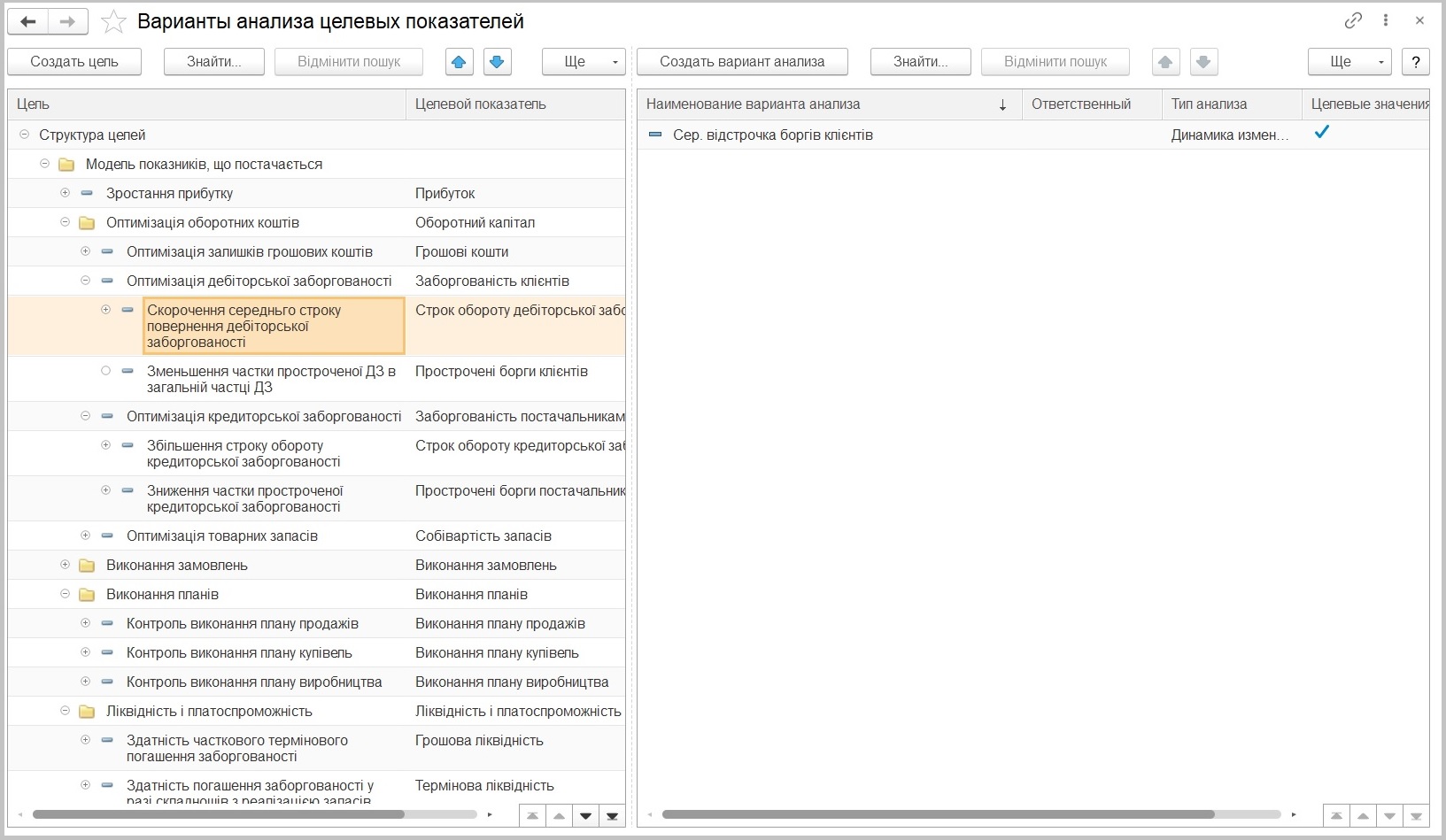The width and height of the screenshot is (1446, 840).
Task: Select Зменшення частки простроченої ДЗ goal
Action: [271, 380]
